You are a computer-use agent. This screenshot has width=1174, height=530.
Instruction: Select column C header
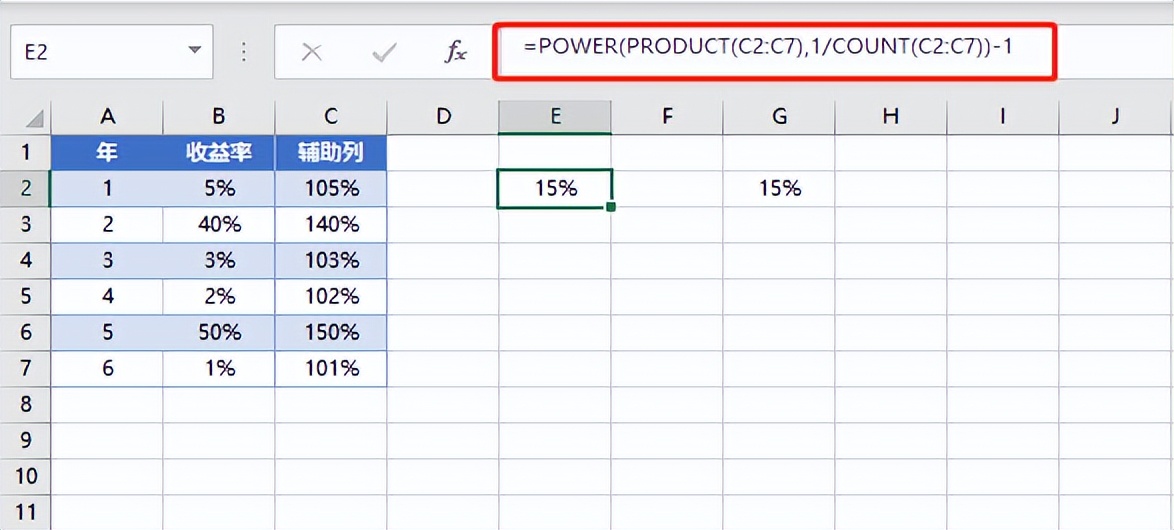tap(331, 116)
